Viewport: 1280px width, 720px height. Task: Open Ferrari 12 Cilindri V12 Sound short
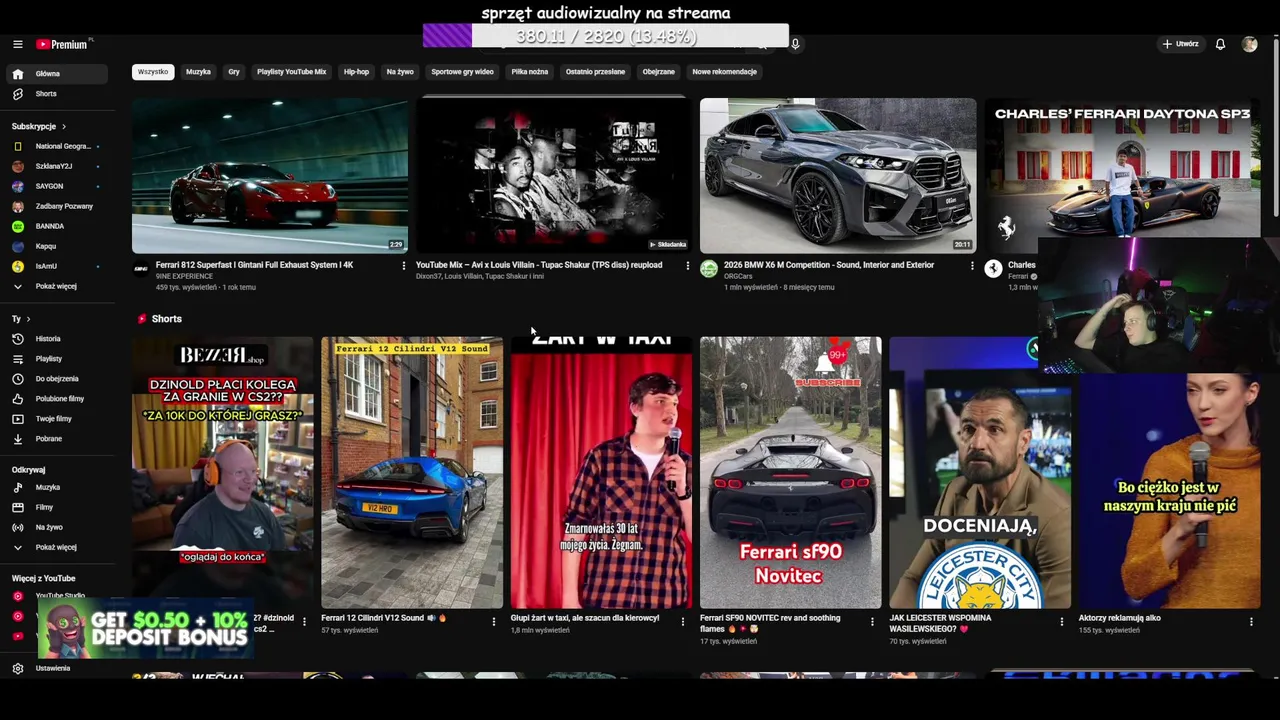(x=412, y=472)
